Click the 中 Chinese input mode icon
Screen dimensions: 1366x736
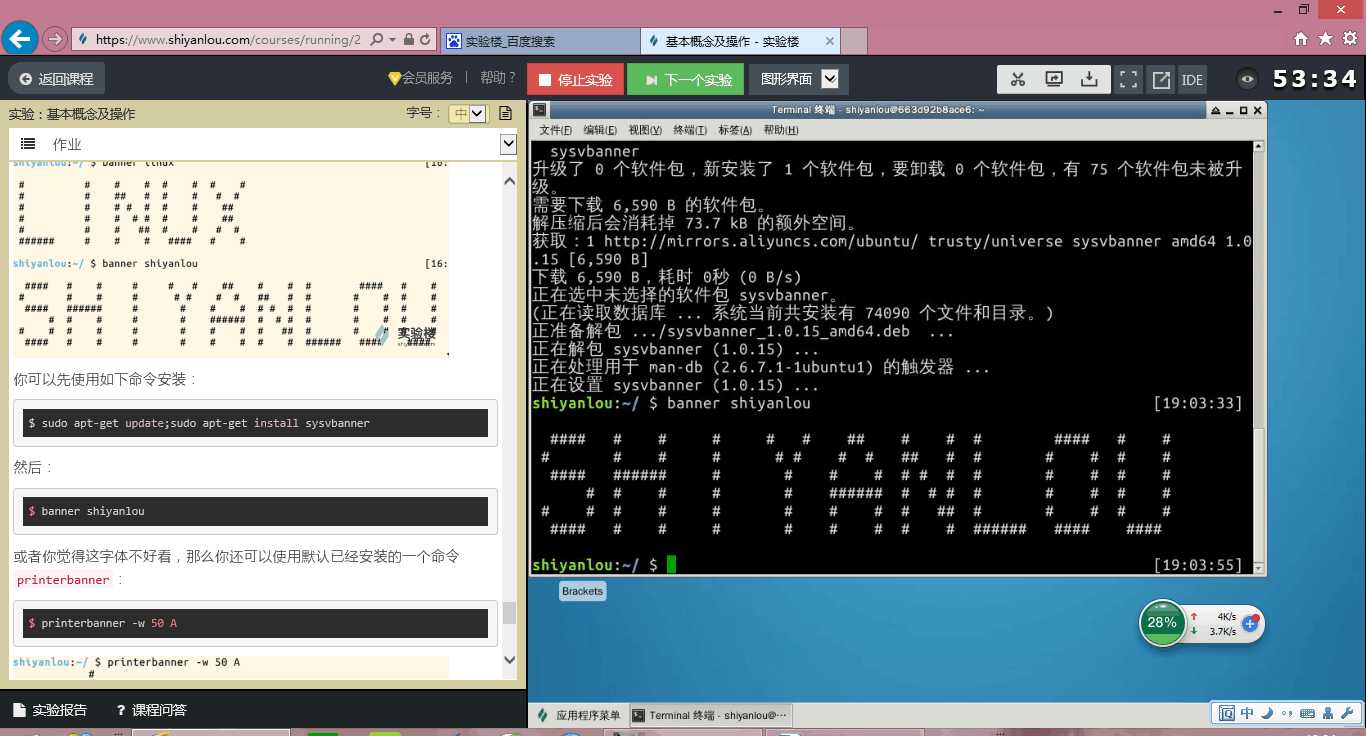1247,713
